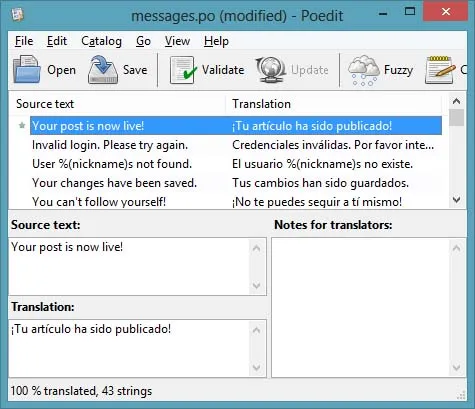Open the Go menu
This screenshot has width=475, height=409.
[143, 41]
